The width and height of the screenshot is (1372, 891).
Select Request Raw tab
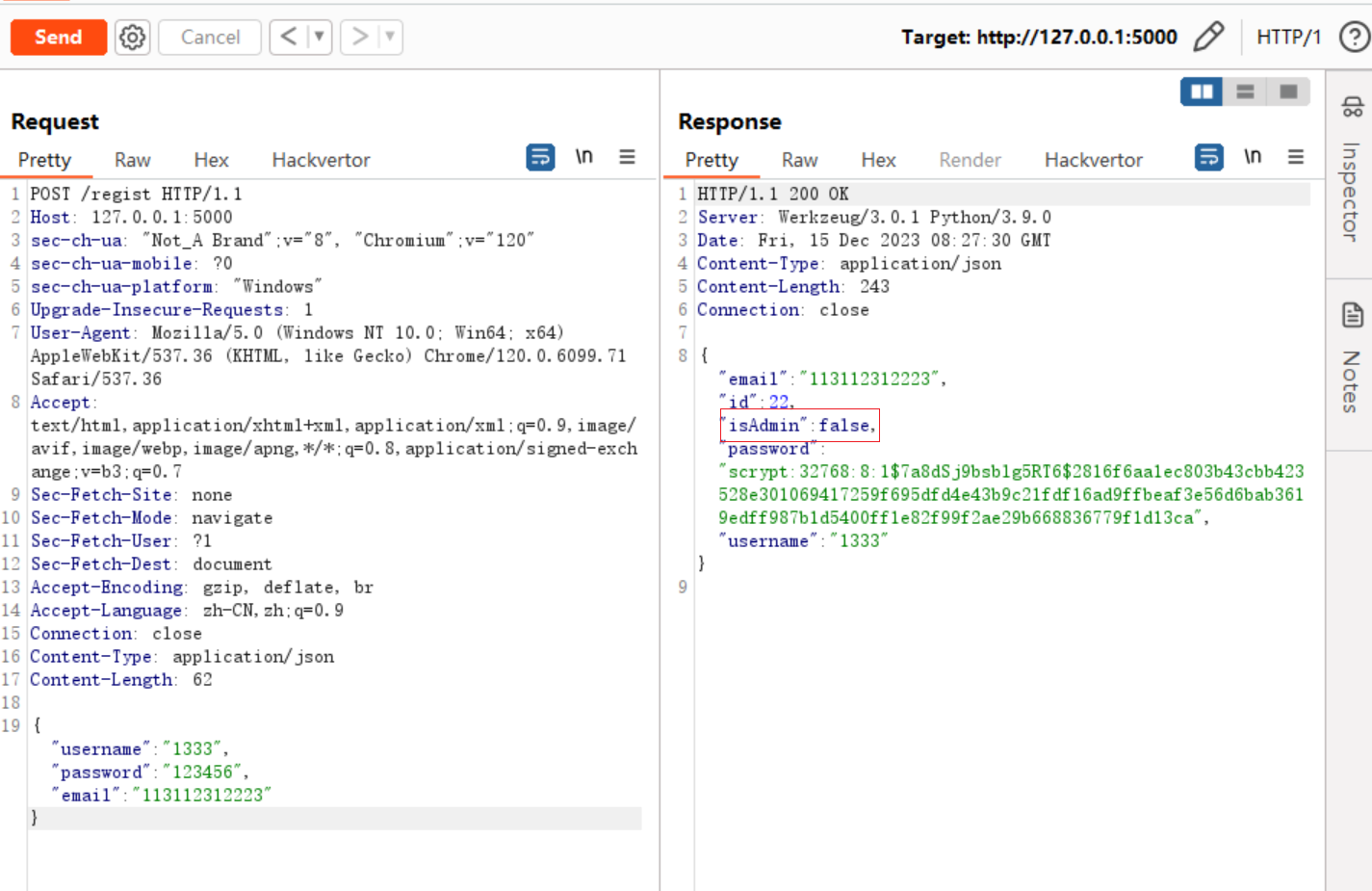pos(133,160)
